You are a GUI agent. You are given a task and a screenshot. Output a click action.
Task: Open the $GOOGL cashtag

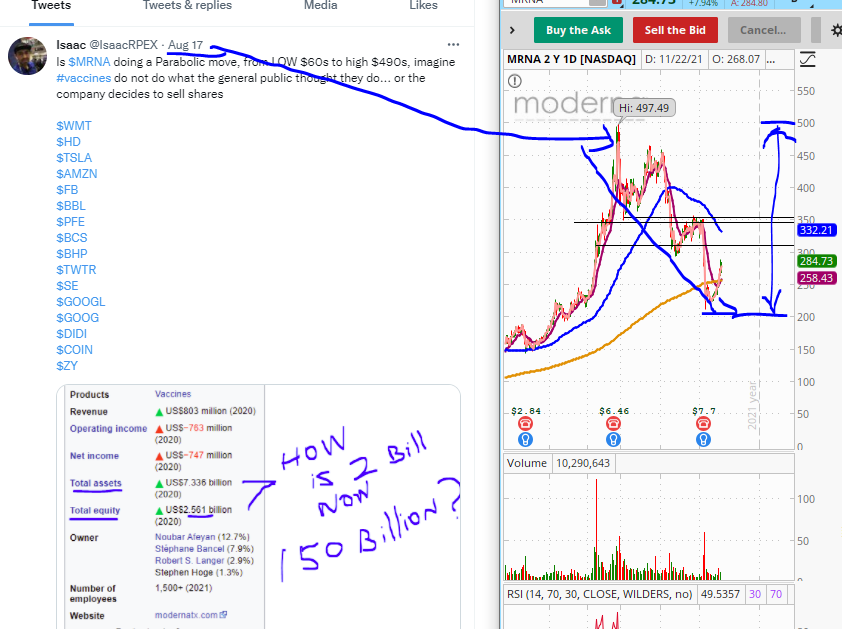81,302
